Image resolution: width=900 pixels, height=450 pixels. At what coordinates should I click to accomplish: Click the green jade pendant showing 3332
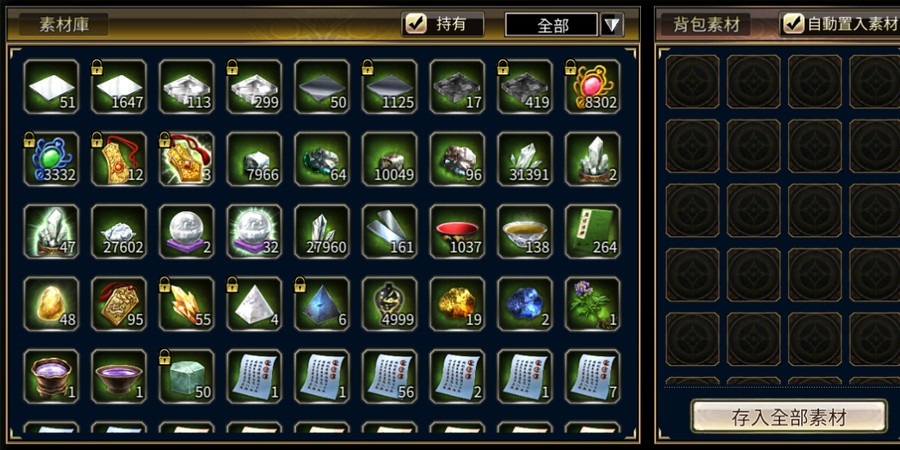click(51, 159)
